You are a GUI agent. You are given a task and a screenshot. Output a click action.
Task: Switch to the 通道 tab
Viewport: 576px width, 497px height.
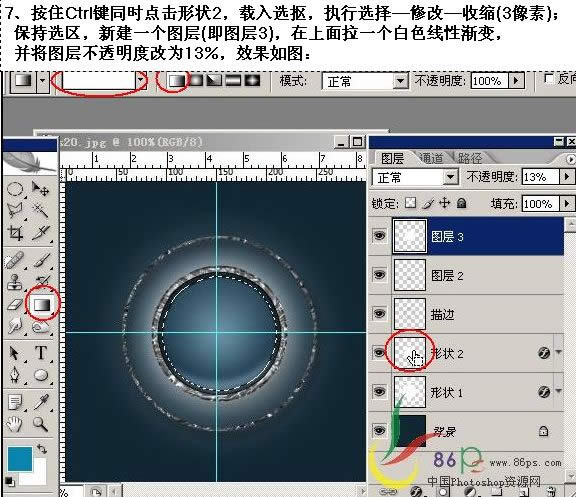[x=432, y=158]
